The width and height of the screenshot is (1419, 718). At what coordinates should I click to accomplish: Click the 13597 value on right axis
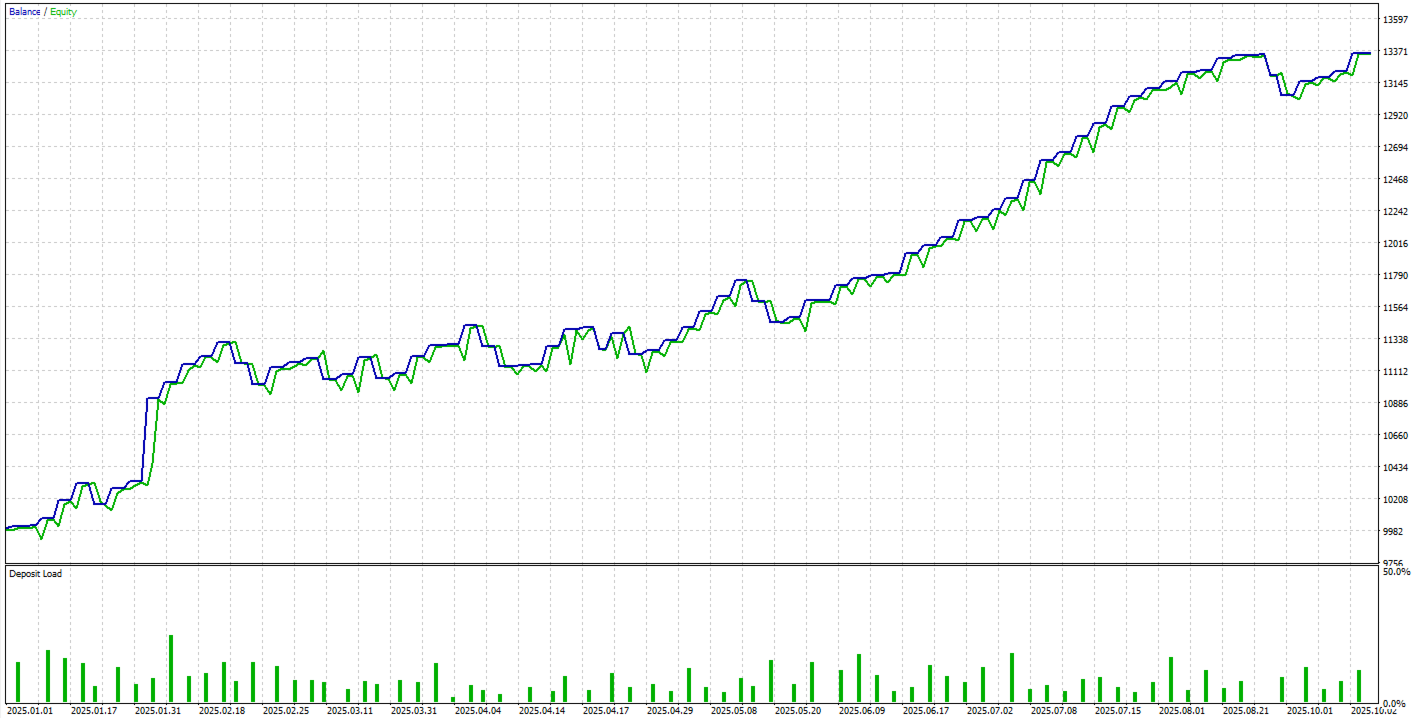point(1398,17)
